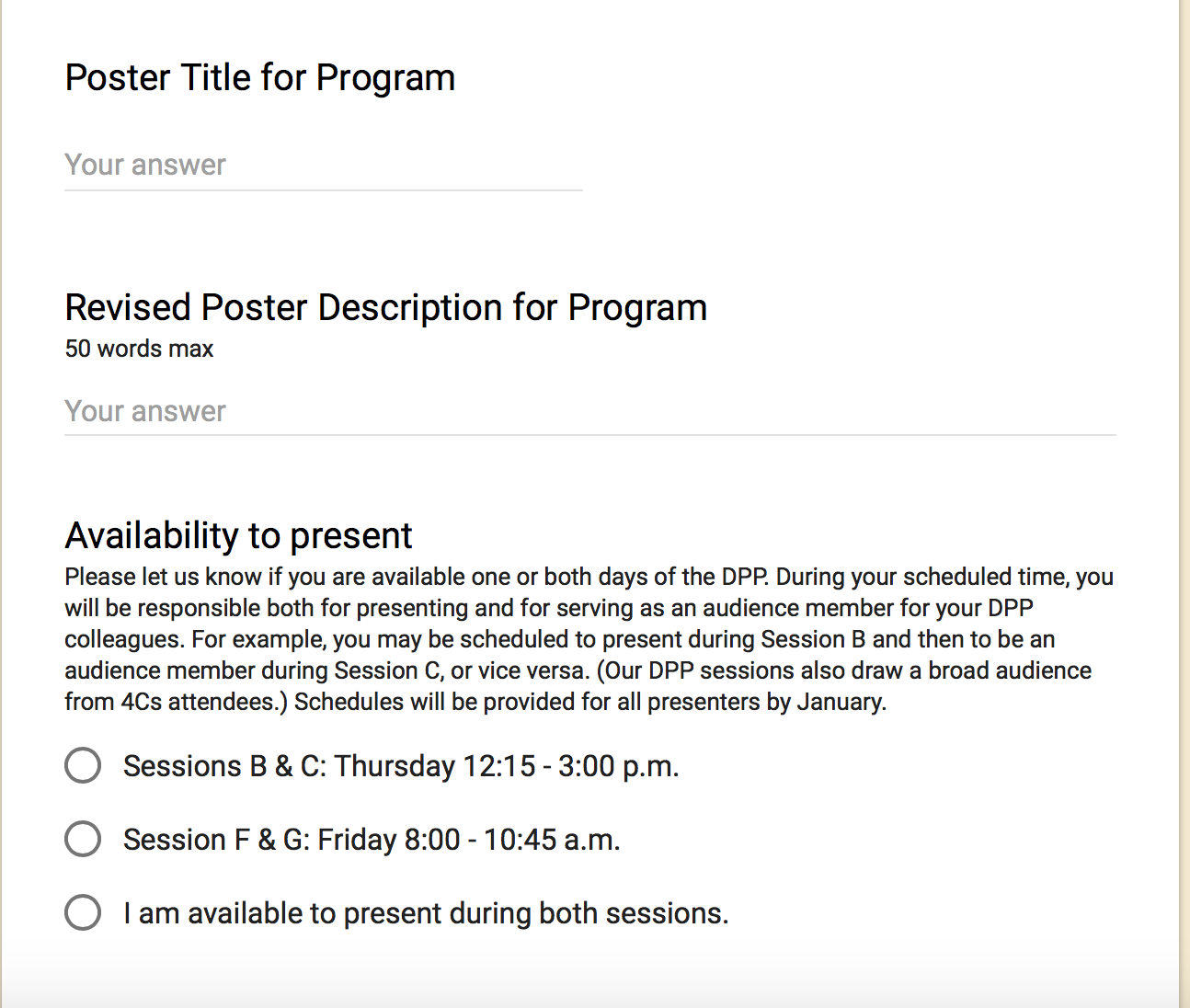Click the 'Revised Poster Description for Program' heading

(x=386, y=308)
